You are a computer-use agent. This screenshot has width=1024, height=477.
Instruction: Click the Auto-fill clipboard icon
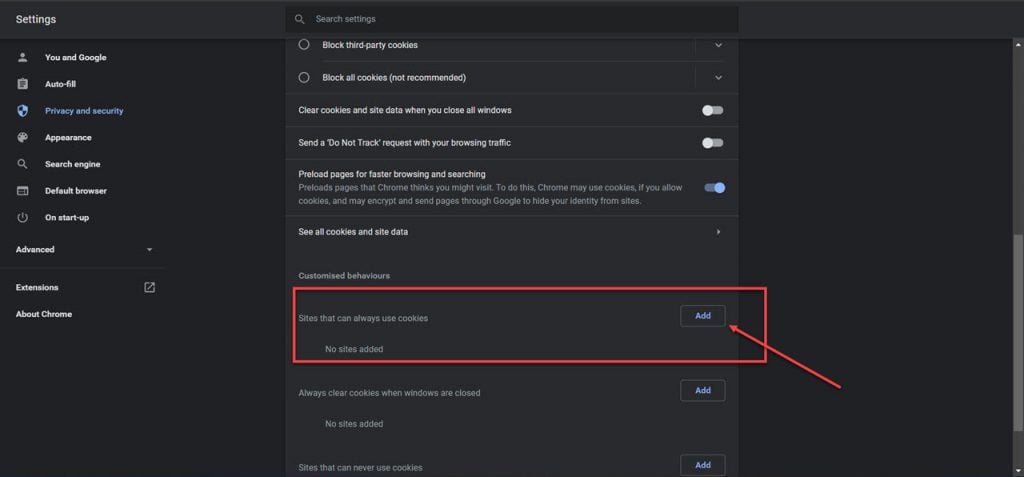point(22,84)
